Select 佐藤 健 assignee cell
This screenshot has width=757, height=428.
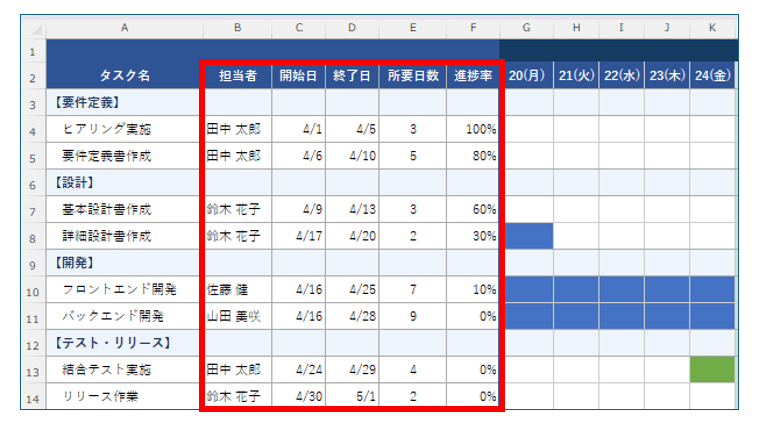(x=229, y=290)
